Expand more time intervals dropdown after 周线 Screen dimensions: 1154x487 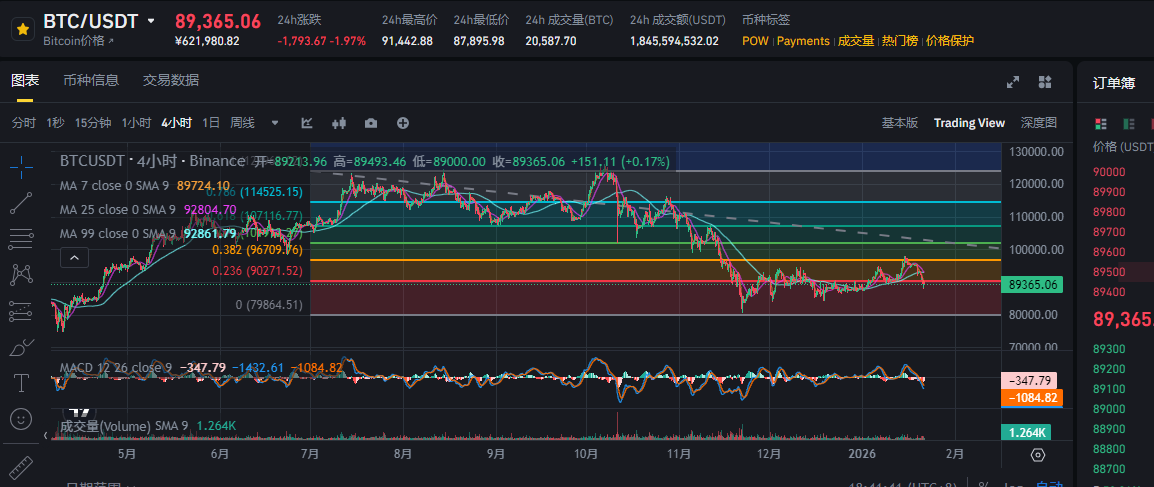pos(275,123)
